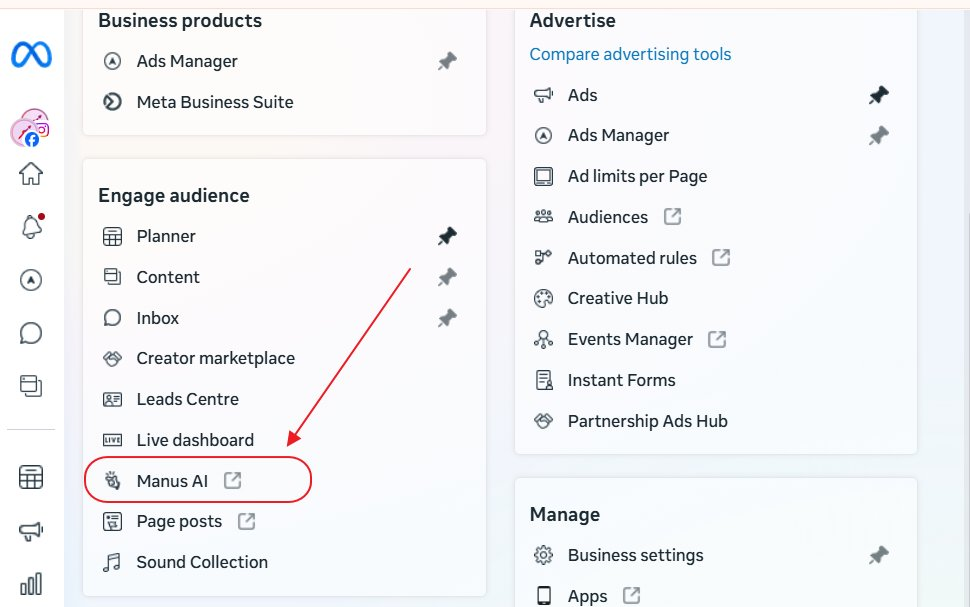Open Events Manager from Advertise list
The image size is (970, 607).
click(630, 339)
